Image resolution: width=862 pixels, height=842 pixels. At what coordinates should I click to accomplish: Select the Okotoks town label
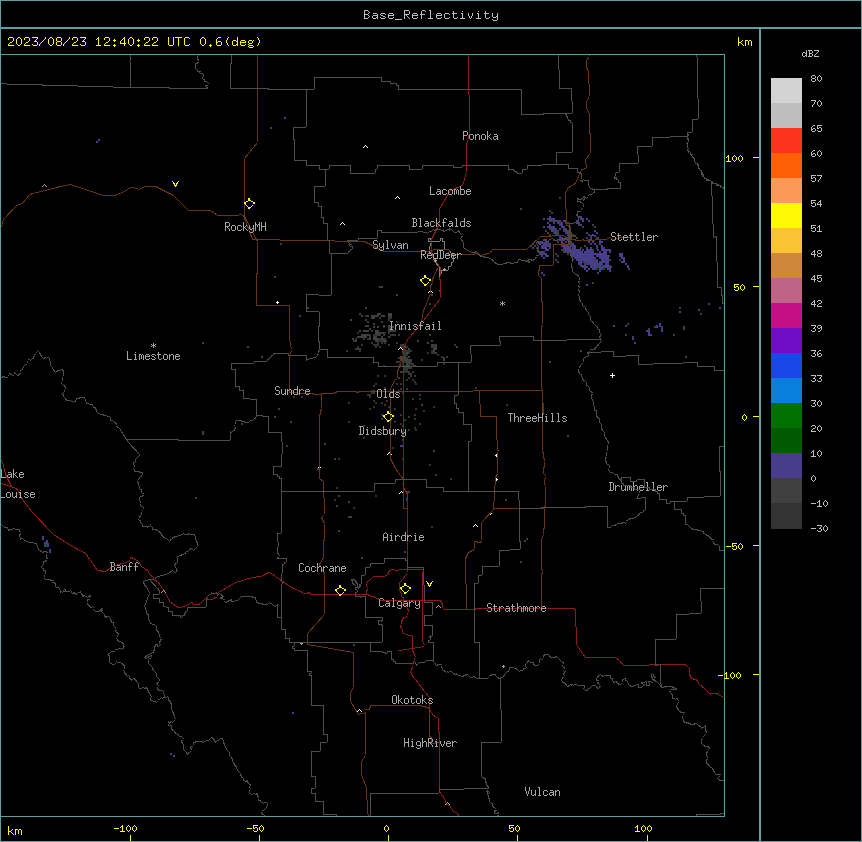pos(412,700)
